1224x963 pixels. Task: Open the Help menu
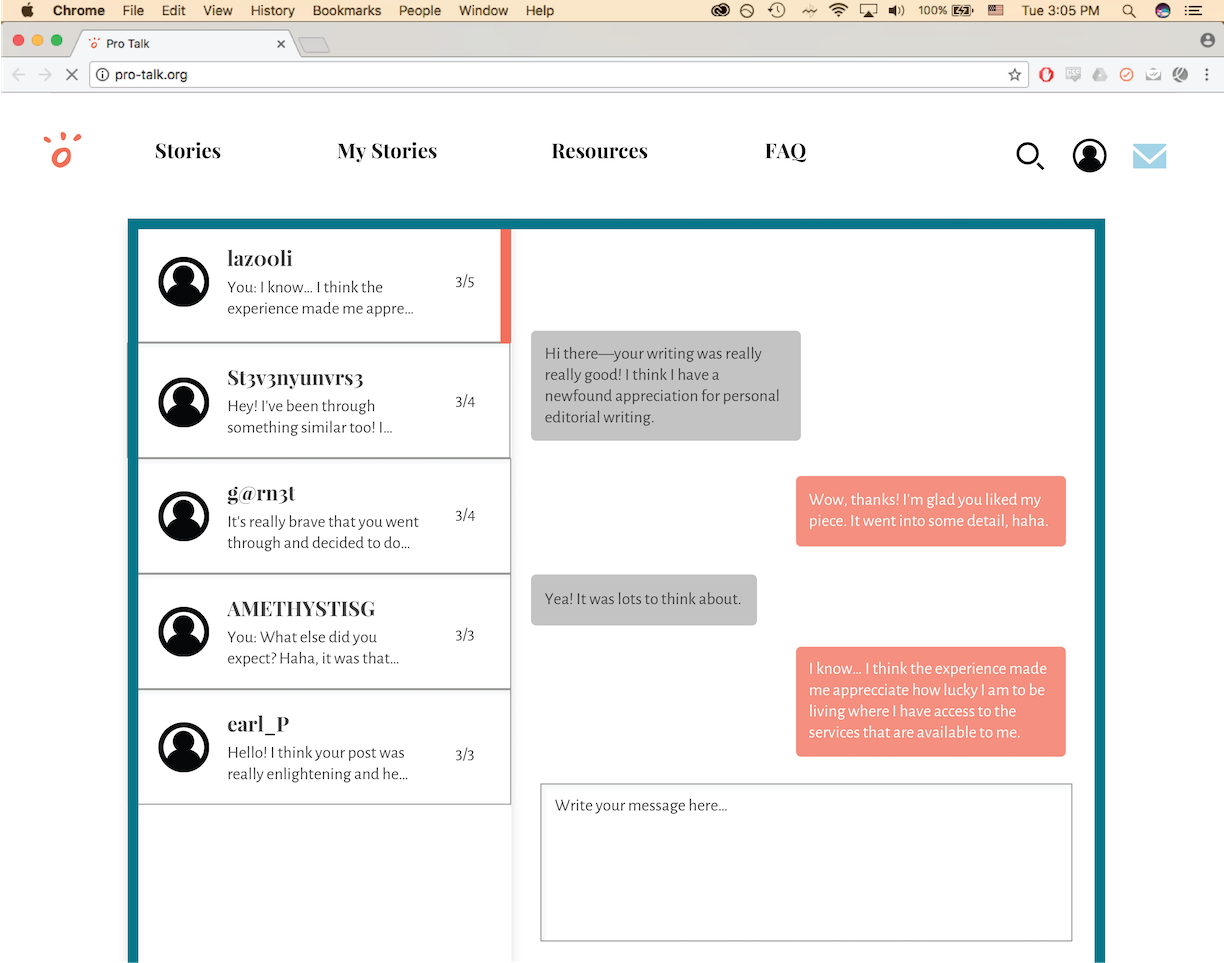[x=540, y=10]
